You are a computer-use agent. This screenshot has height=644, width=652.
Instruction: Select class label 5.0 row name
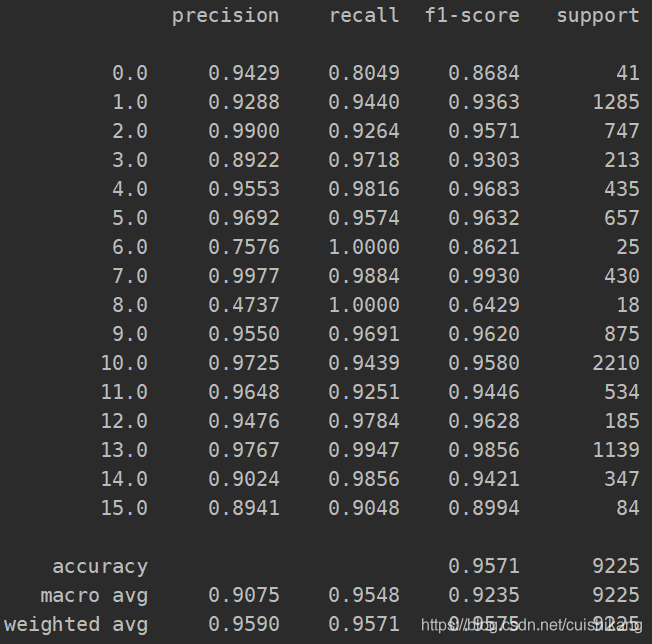click(x=130, y=218)
